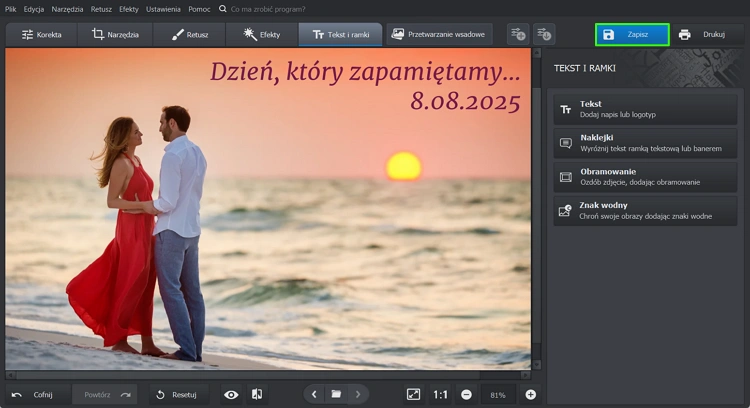Open the Plik menu

(11, 9)
